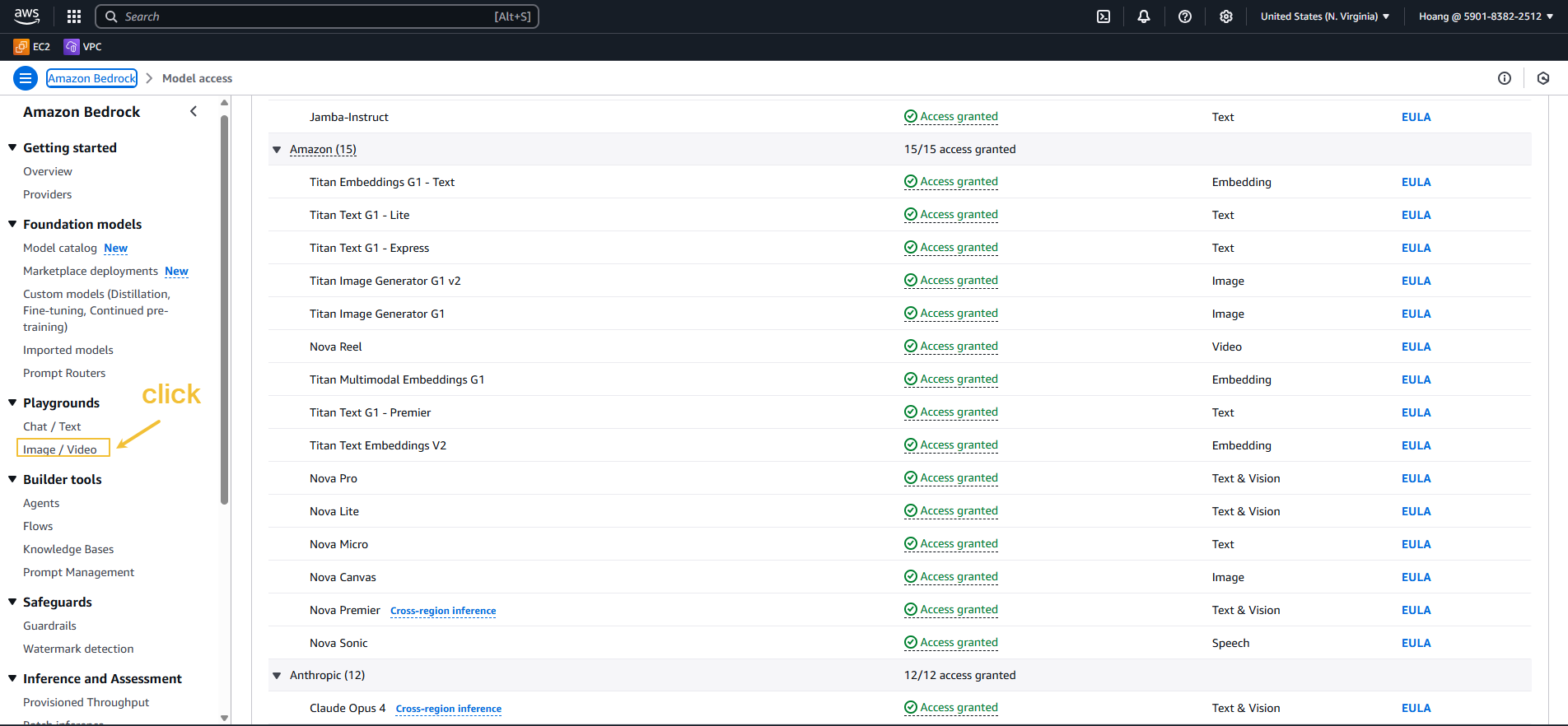Open the VPC shortcut

click(83, 47)
